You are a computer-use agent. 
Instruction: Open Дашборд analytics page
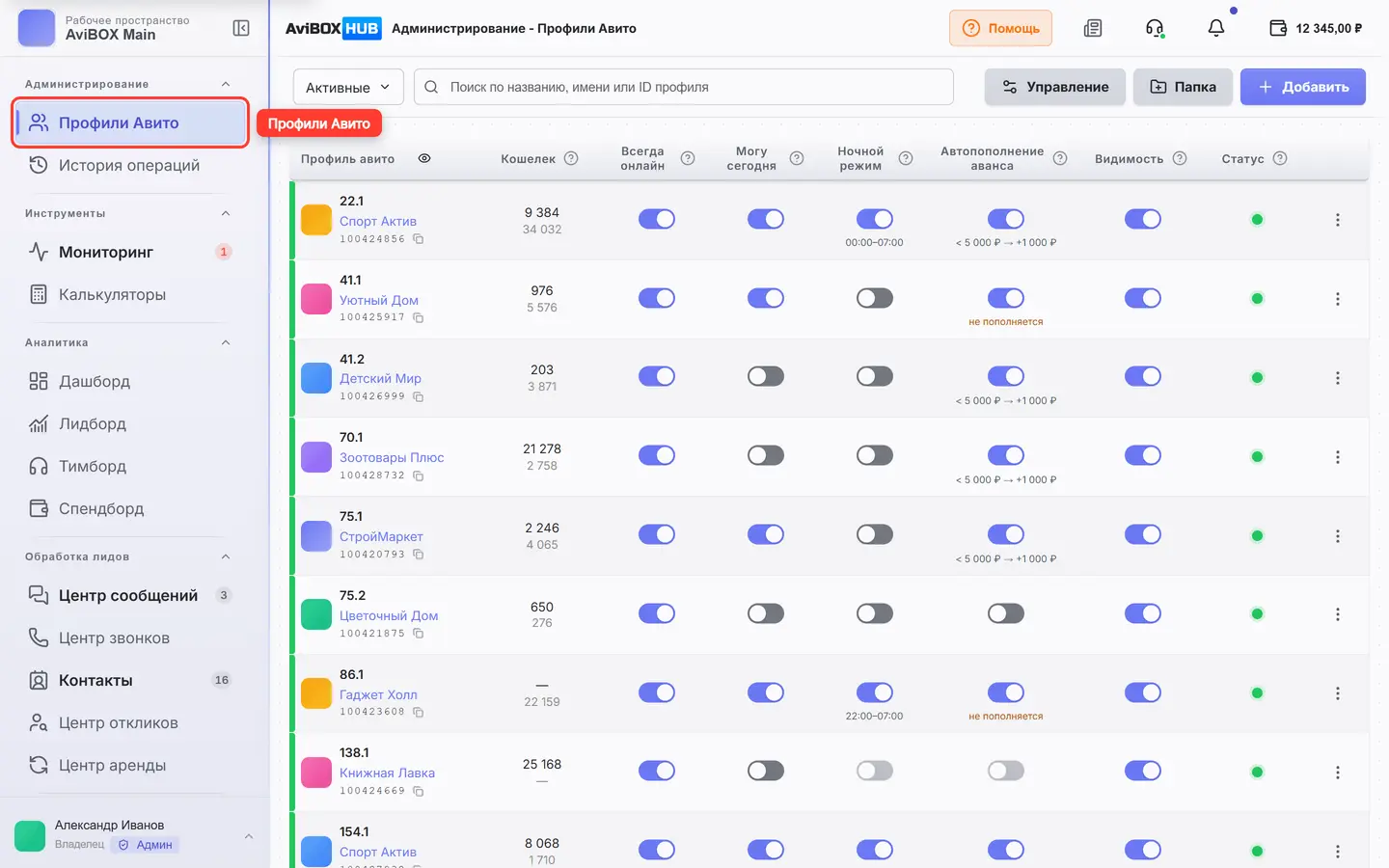tap(129, 382)
